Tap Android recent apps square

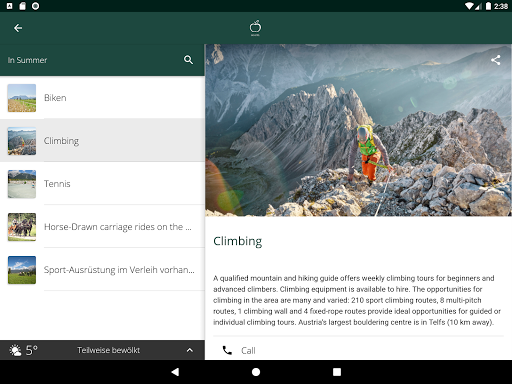pyautogui.click(x=337, y=372)
